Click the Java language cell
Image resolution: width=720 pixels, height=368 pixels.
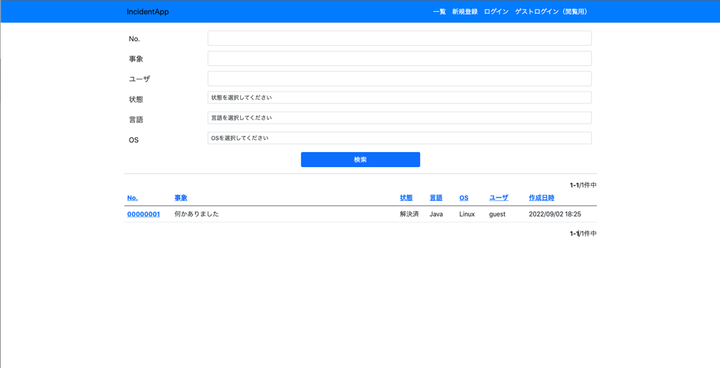pos(436,214)
